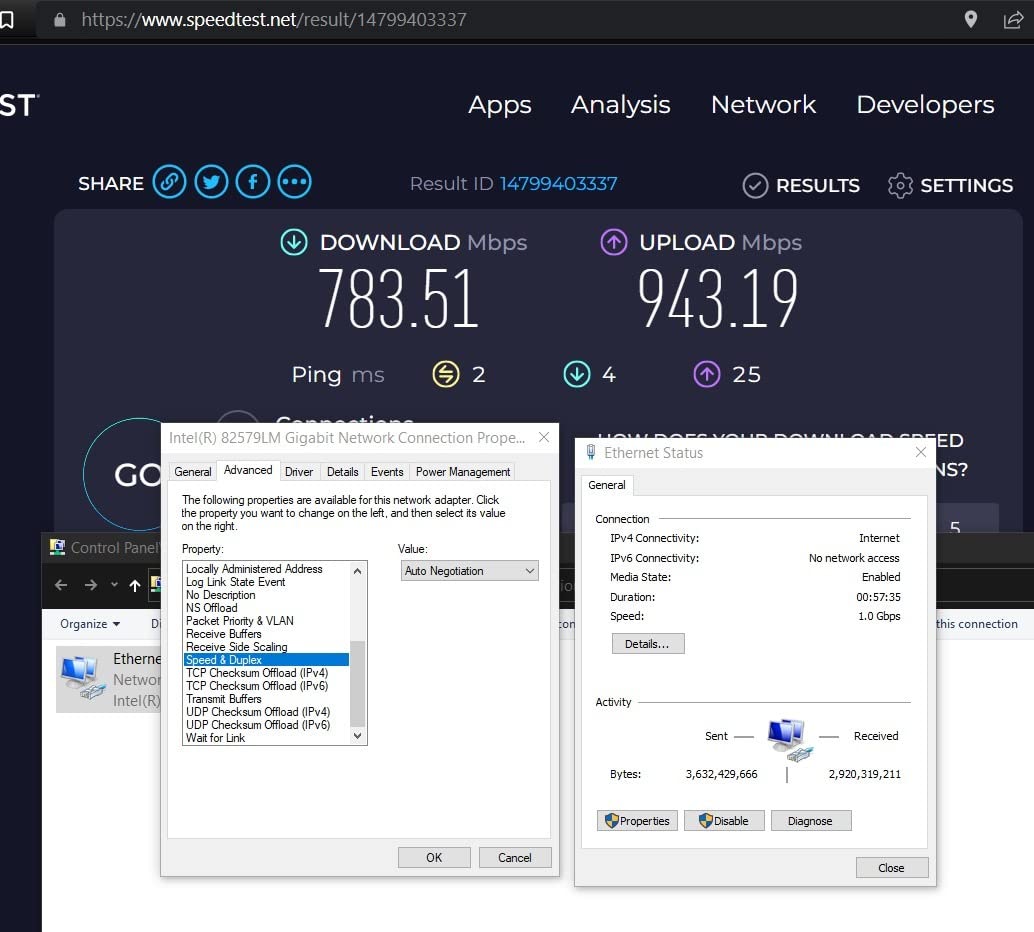This screenshot has width=1034, height=932.
Task: Open RESULTS checkmark section
Action: tap(801, 185)
